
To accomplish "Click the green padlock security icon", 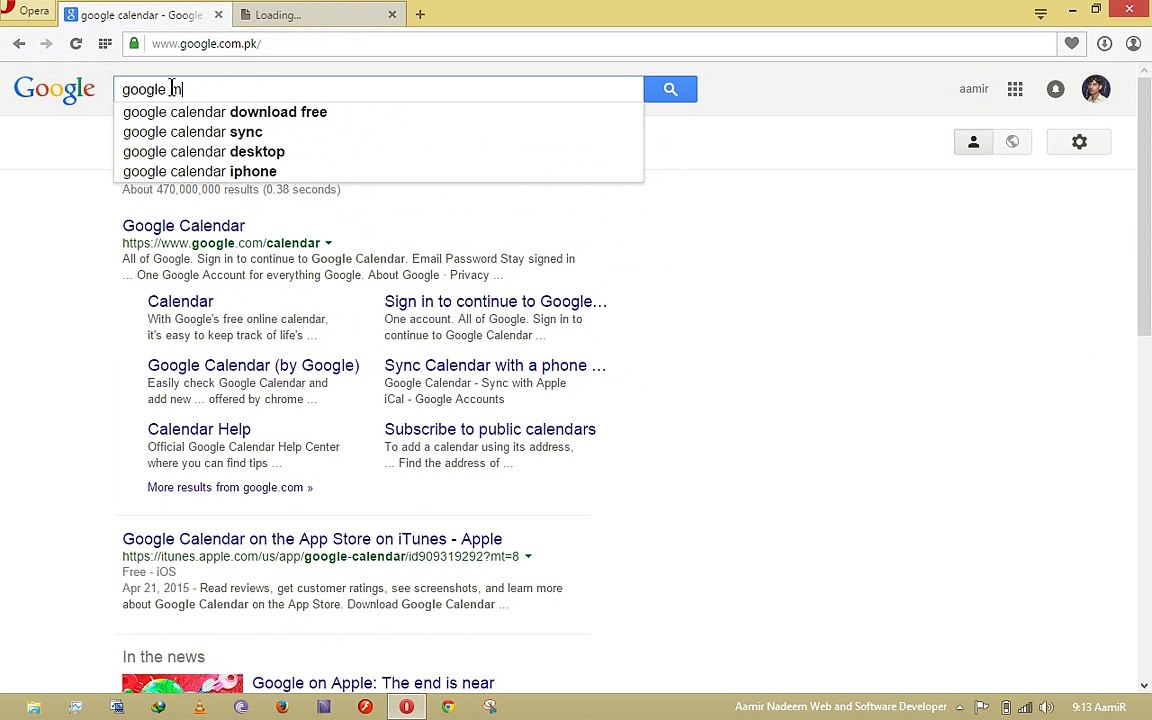I will [x=134, y=43].
